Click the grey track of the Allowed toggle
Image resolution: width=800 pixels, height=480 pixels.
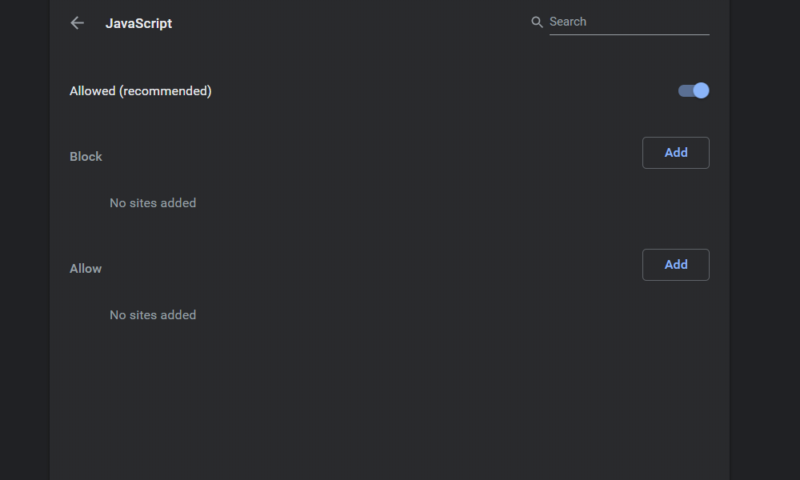[x=684, y=91]
